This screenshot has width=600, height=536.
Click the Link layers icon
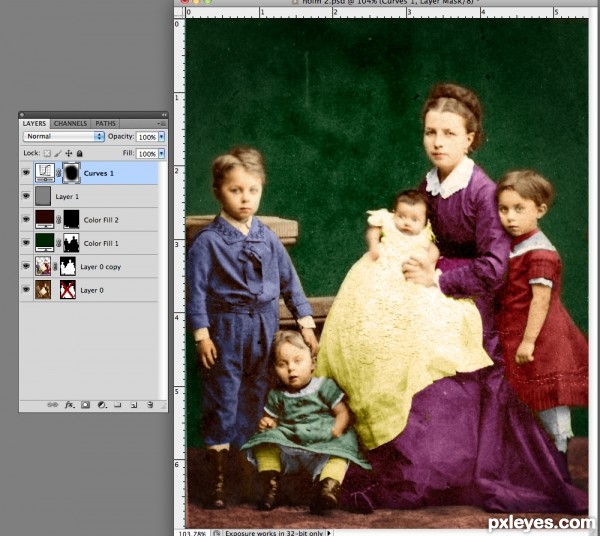[52, 405]
